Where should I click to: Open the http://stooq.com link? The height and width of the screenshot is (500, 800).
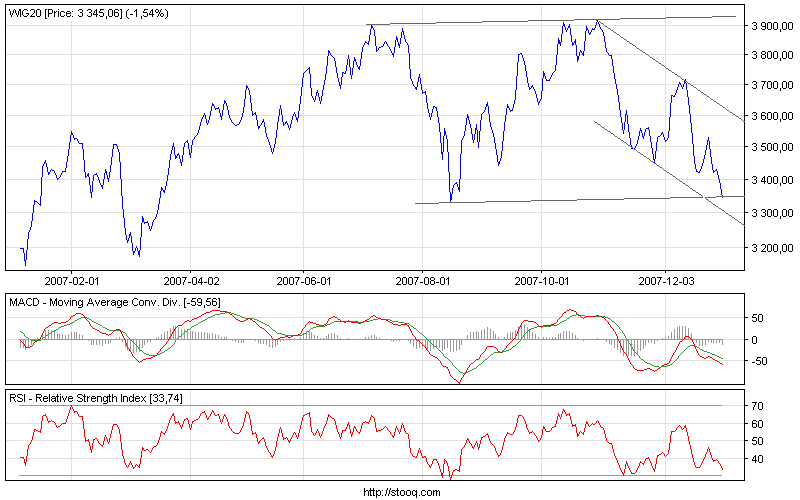(402, 492)
